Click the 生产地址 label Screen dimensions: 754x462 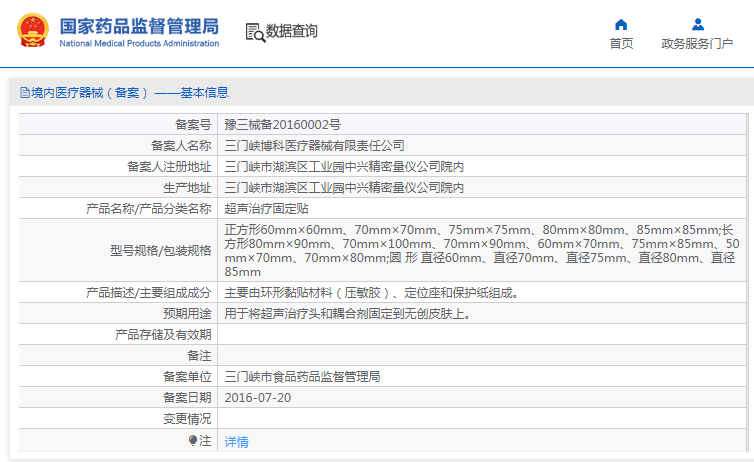pos(187,188)
